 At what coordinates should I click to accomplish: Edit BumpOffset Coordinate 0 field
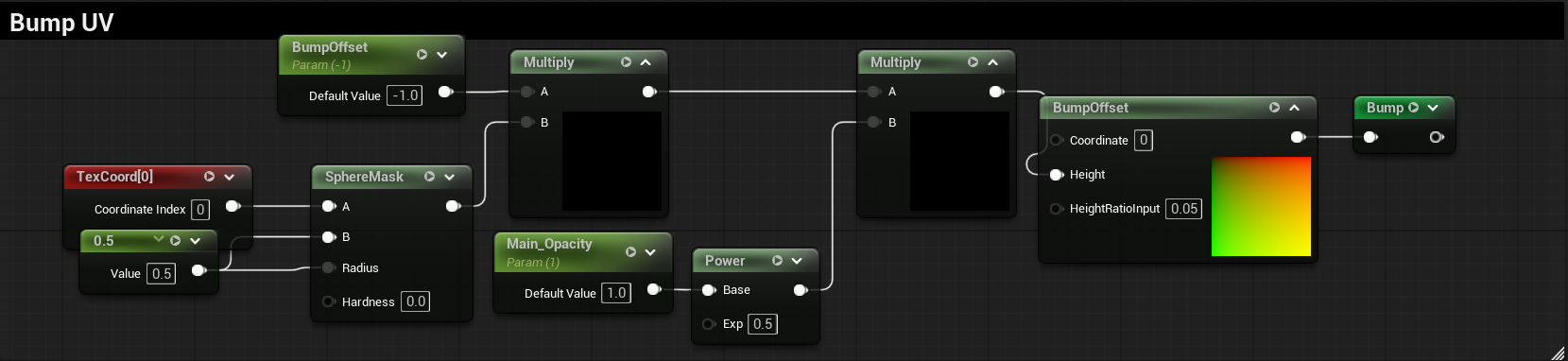tap(1144, 140)
